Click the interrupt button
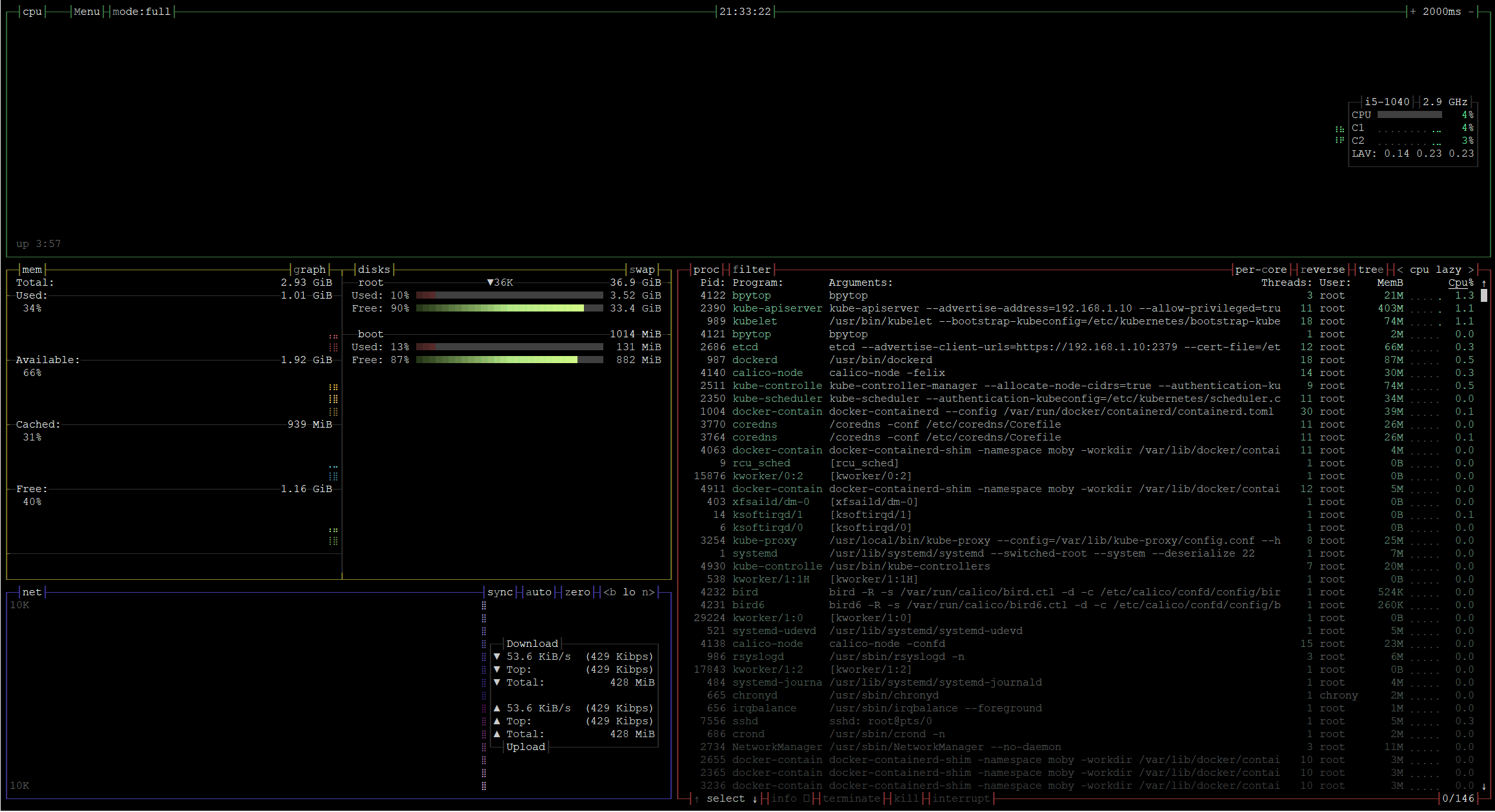The width and height of the screenshot is (1495, 812). point(961,798)
